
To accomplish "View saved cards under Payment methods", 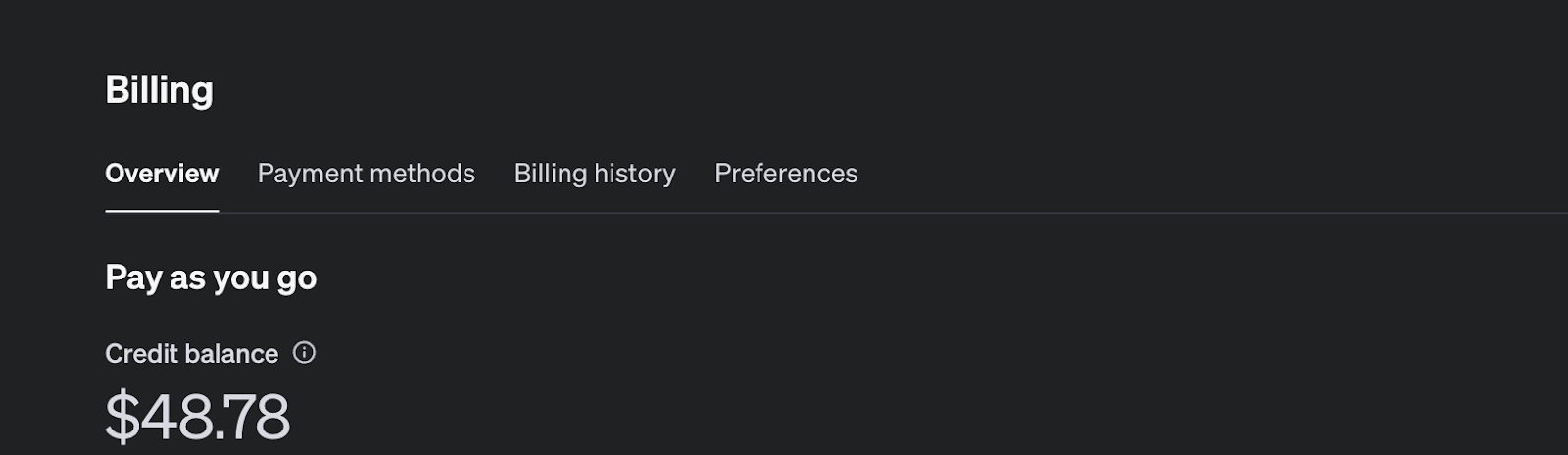I will pyautogui.click(x=366, y=174).
